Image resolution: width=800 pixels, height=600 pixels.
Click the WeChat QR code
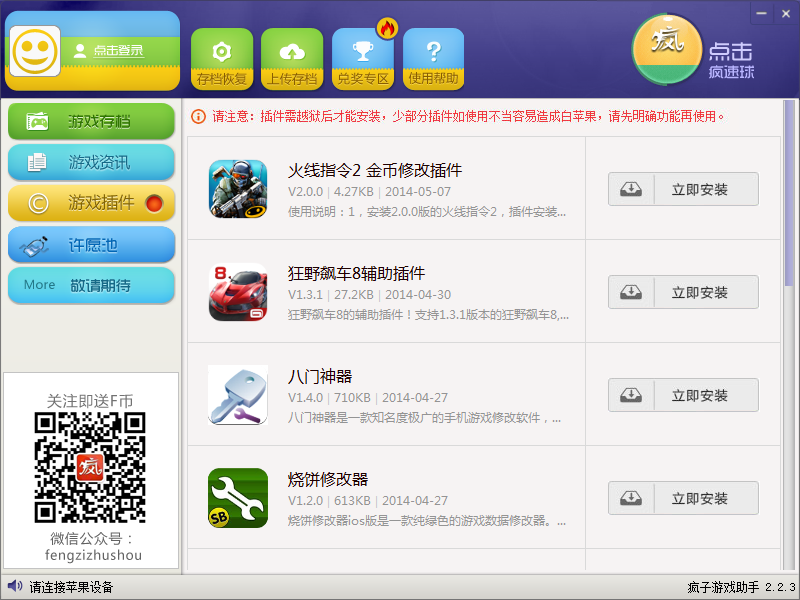click(x=90, y=467)
